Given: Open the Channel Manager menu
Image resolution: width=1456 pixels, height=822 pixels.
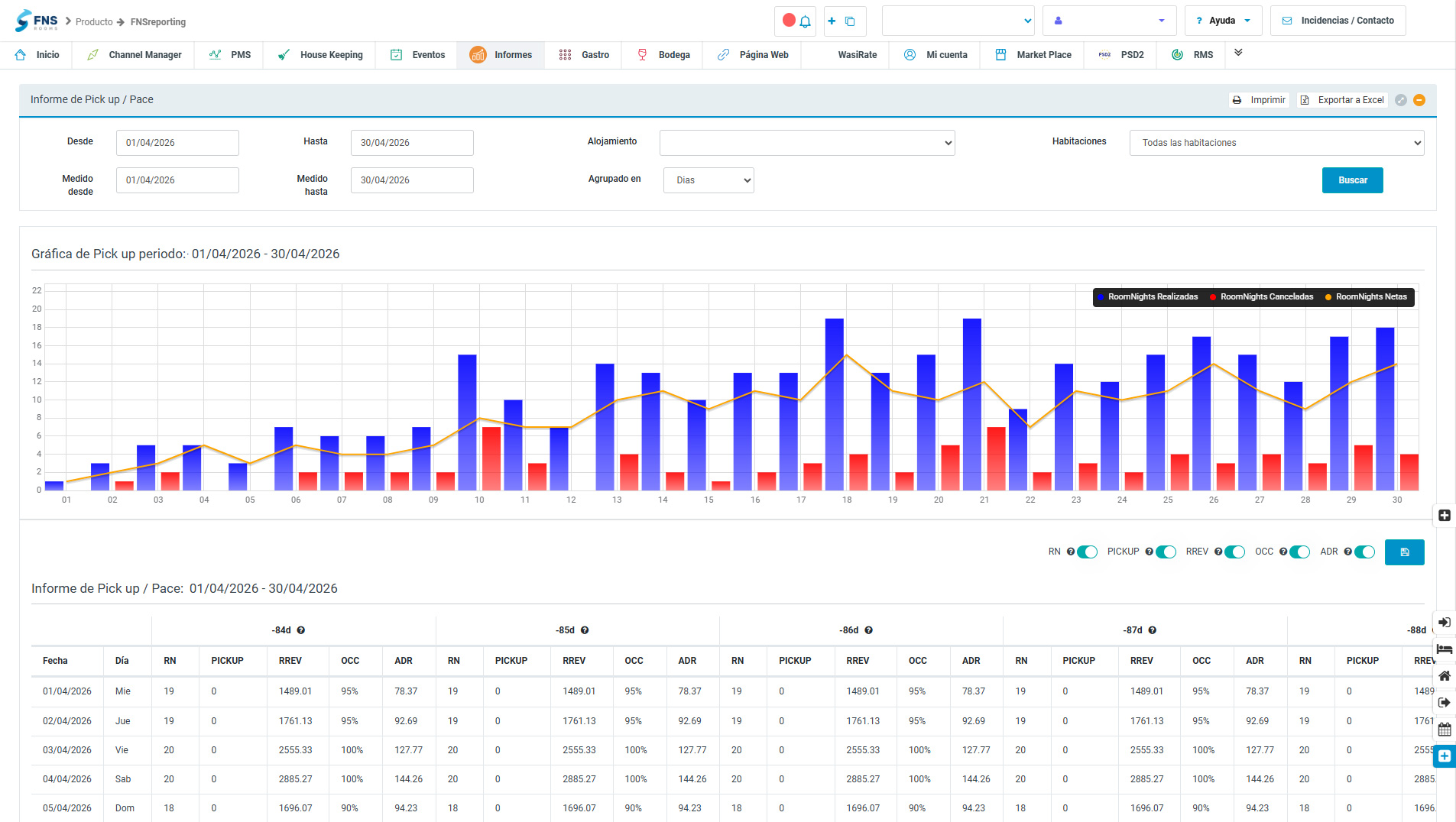Looking at the screenshot, I should pyautogui.click(x=135, y=55).
